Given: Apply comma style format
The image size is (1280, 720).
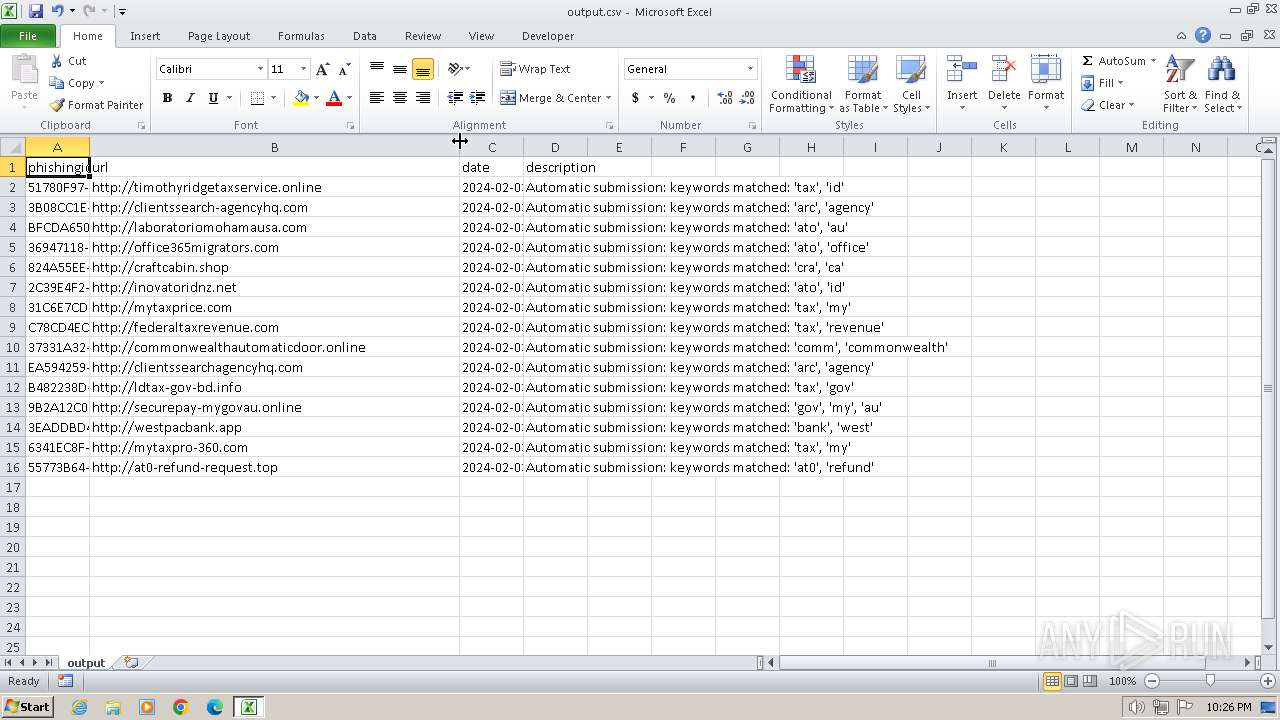Looking at the screenshot, I should [x=692, y=98].
